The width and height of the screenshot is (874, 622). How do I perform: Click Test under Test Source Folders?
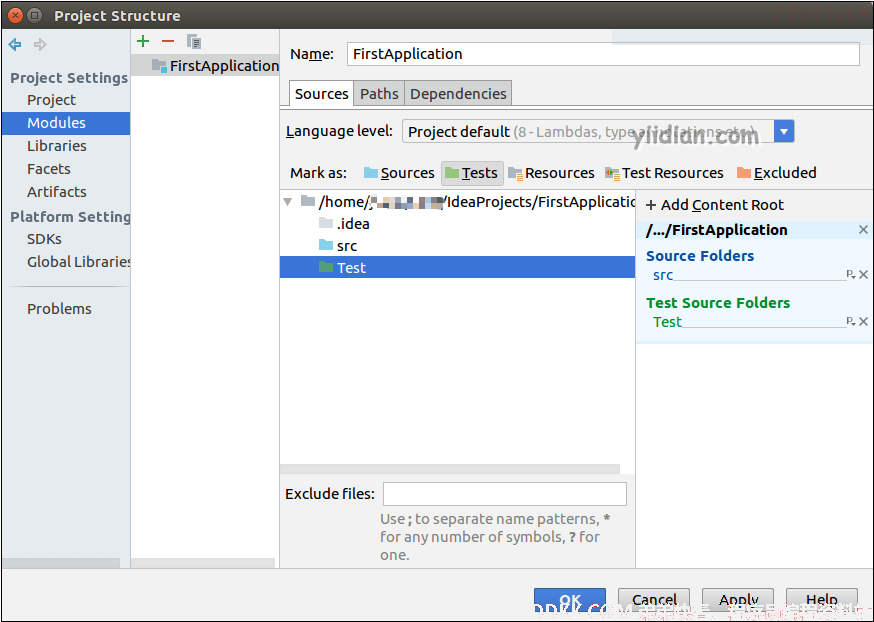coord(667,322)
